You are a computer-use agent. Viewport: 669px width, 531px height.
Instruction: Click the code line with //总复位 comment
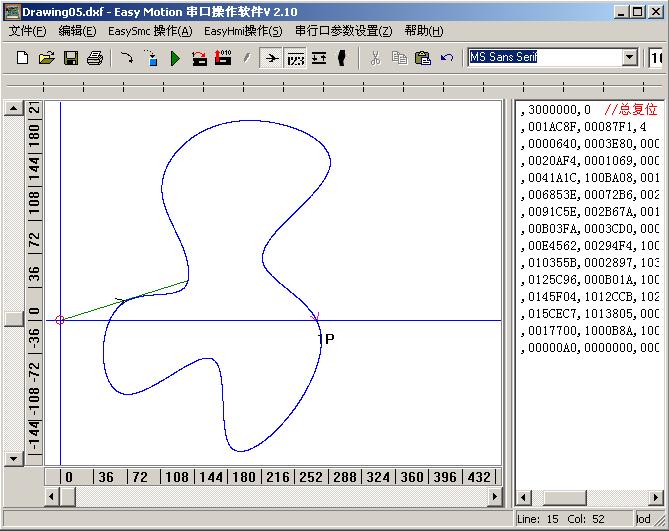589,110
